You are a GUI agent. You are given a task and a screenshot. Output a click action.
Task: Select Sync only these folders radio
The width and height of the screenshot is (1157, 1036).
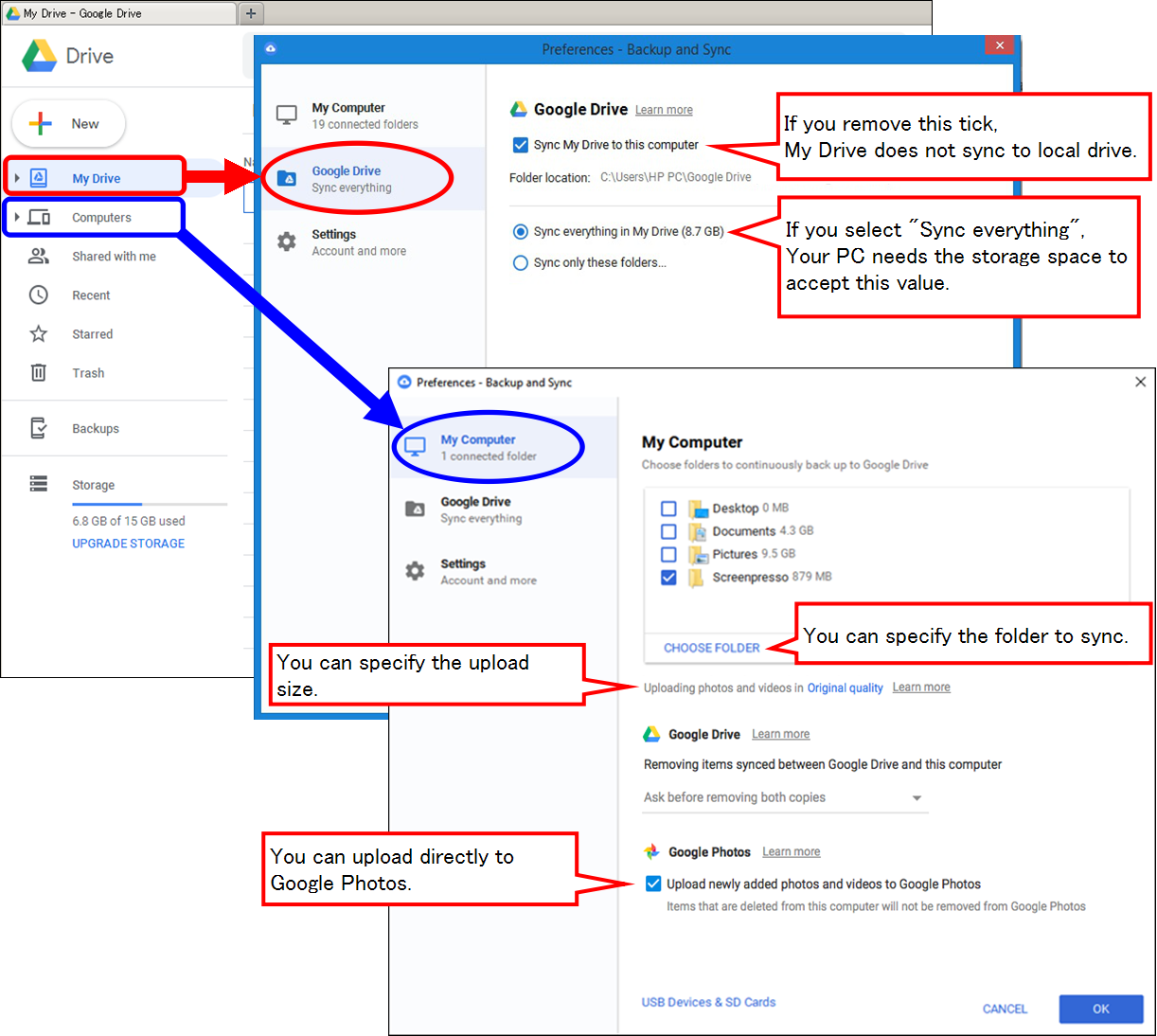[520, 262]
